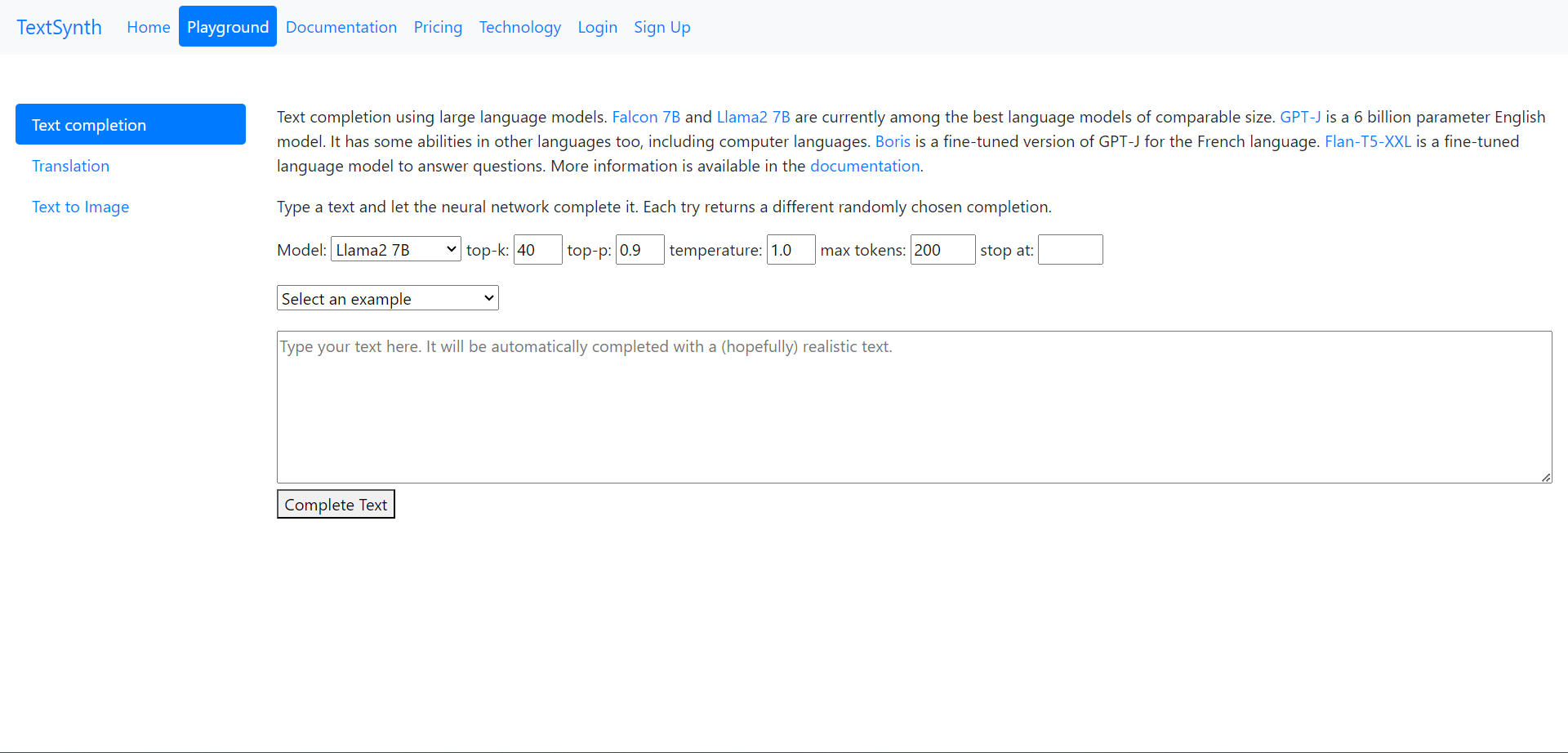Open the Falcon 7B link
This screenshot has height=753, width=1568.
[x=645, y=117]
